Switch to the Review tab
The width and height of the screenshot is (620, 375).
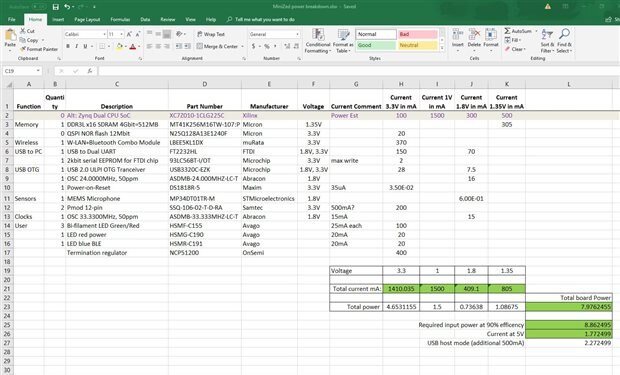coord(168,19)
